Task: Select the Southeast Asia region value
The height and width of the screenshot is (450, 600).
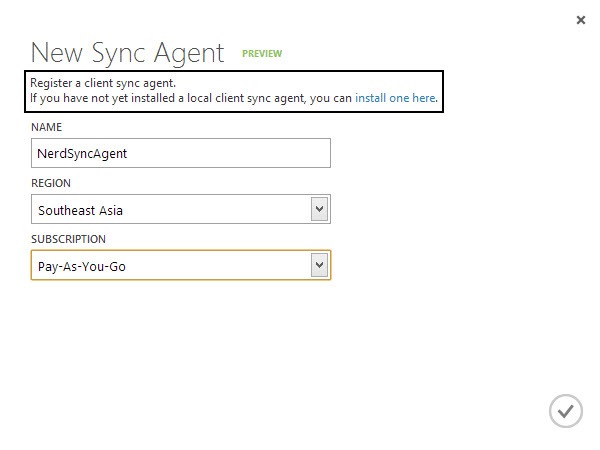Action: [x=80, y=210]
